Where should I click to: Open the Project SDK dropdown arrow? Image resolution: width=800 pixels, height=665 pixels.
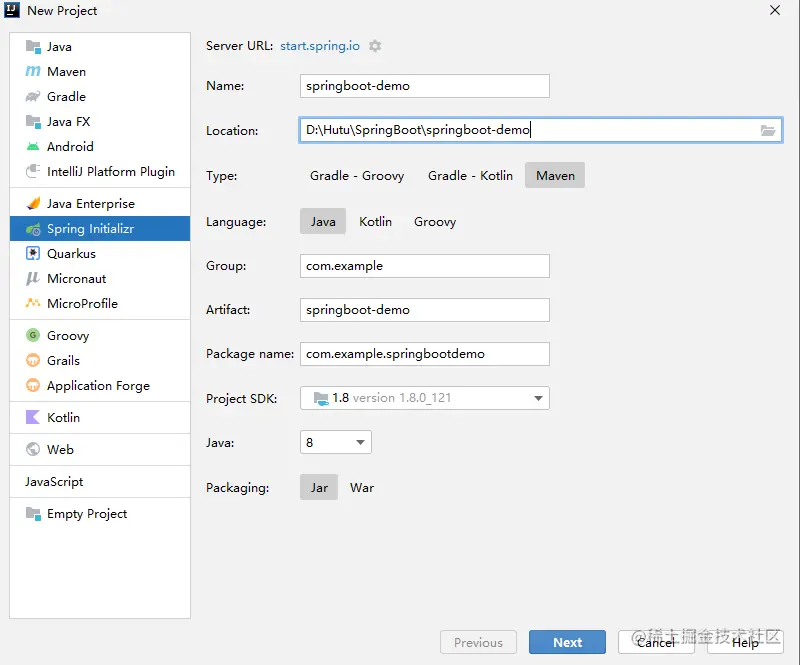tap(538, 398)
